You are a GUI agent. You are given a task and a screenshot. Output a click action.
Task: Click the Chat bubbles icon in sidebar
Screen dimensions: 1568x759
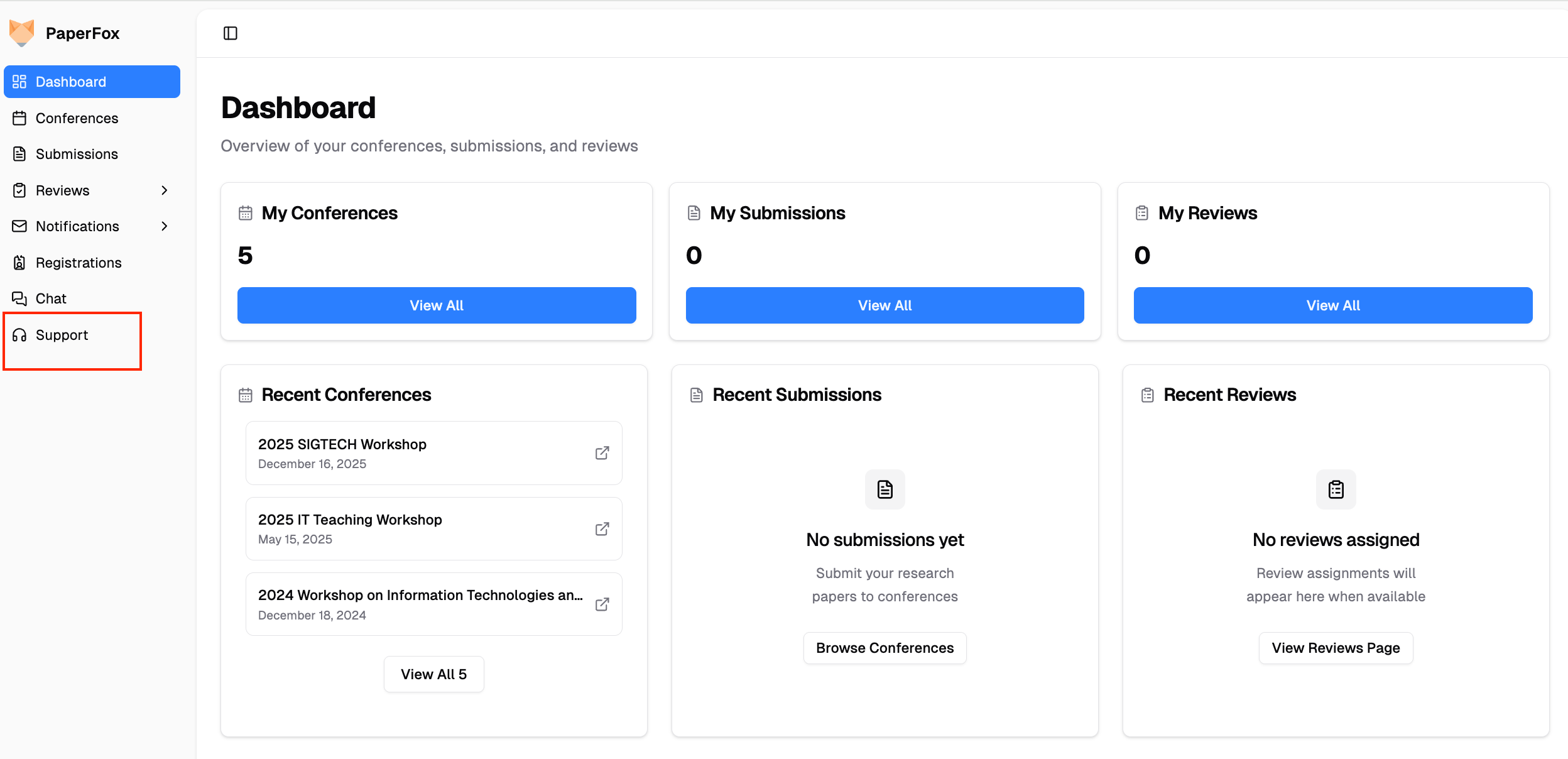click(19, 298)
